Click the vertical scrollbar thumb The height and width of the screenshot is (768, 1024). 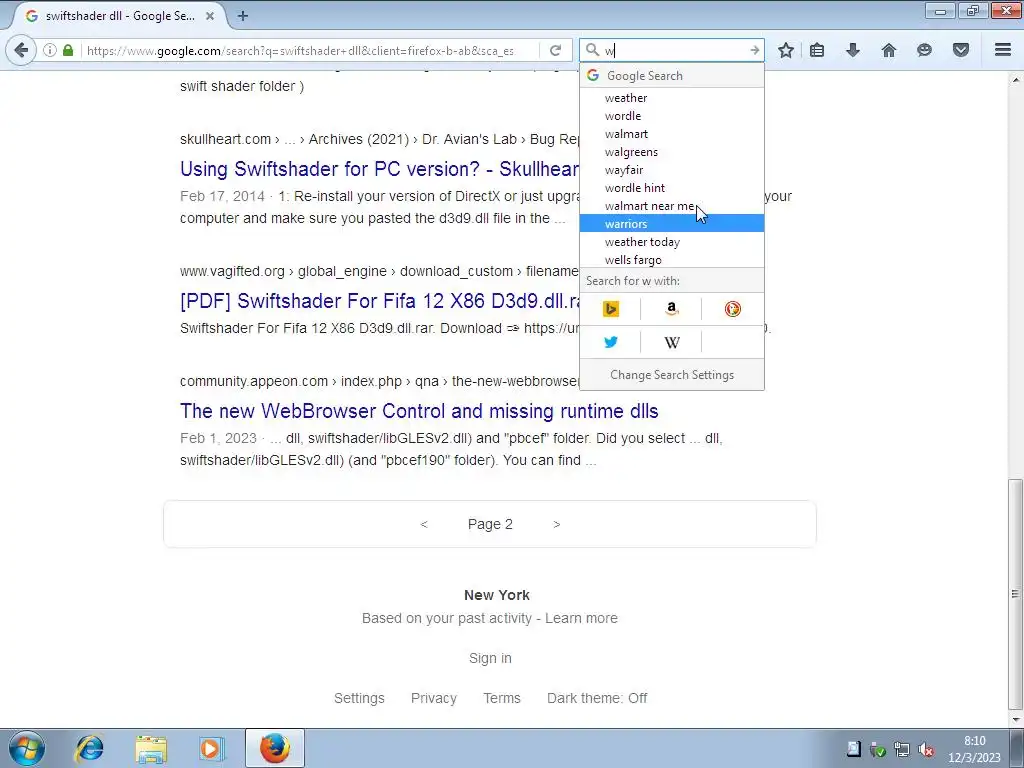[1015, 594]
